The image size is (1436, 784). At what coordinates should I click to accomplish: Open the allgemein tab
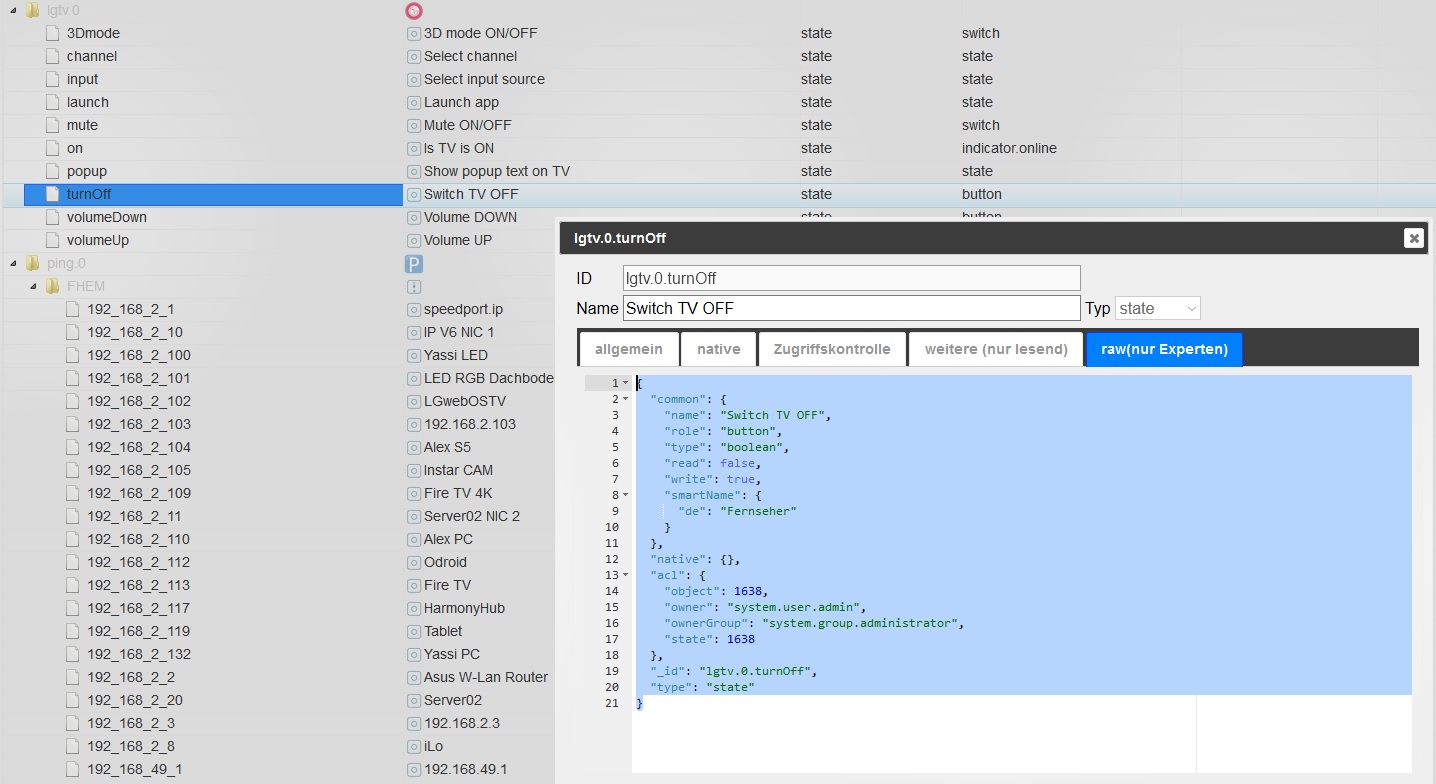click(628, 349)
